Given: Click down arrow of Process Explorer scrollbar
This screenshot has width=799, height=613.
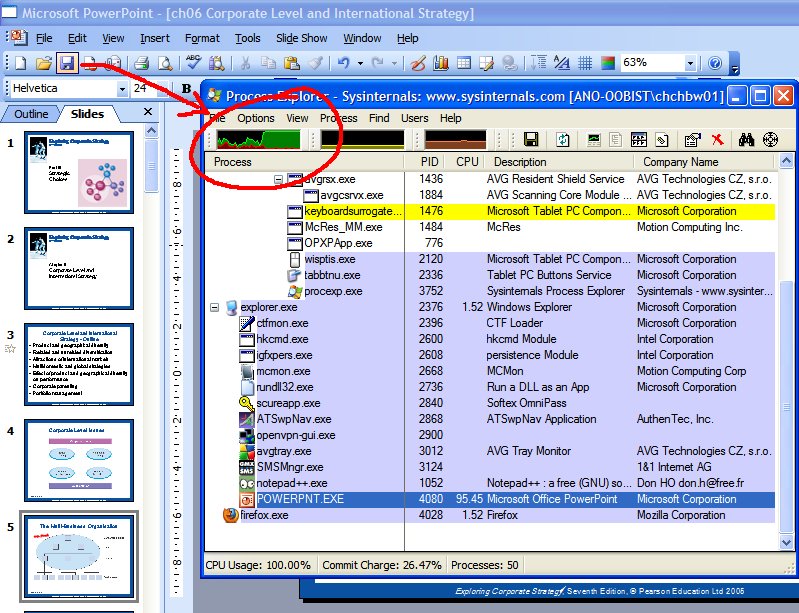Looking at the screenshot, I should point(786,543).
